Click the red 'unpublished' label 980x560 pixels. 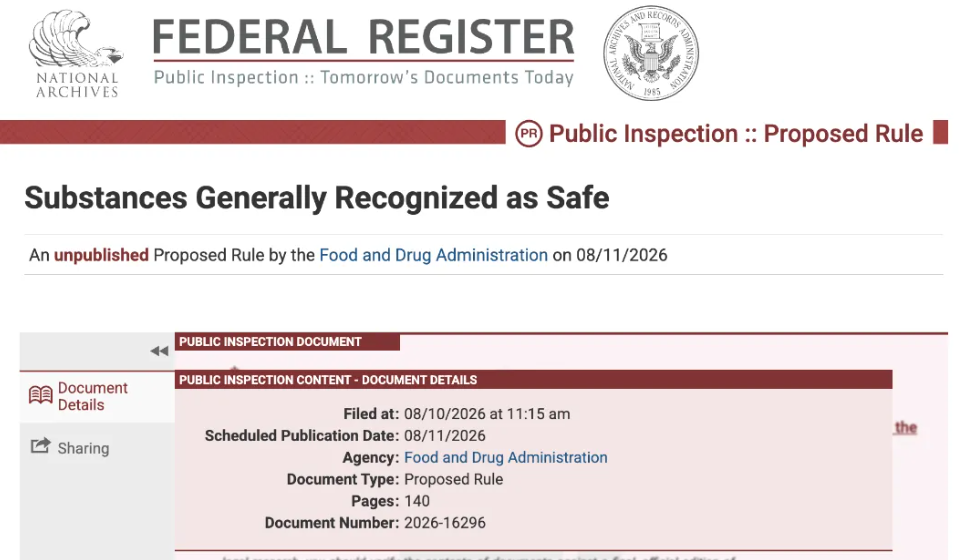(x=101, y=255)
